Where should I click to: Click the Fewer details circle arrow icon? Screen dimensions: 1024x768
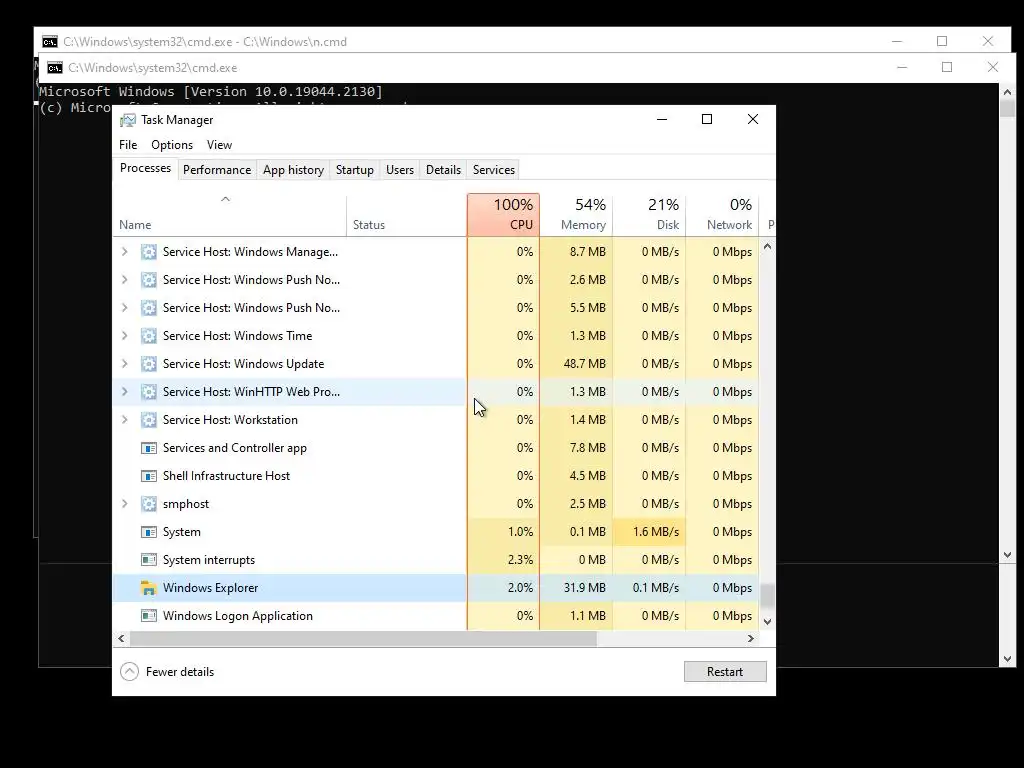[x=129, y=671]
